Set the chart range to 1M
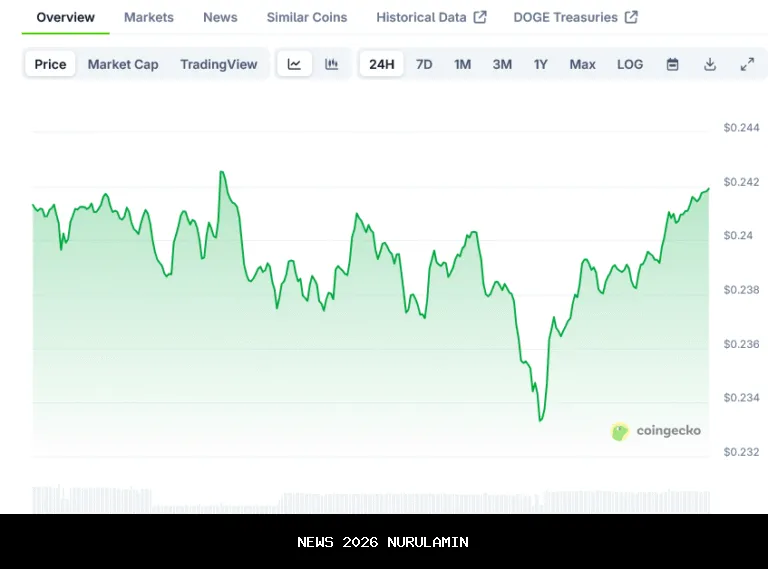The width and height of the screenshot is (768, 569). (x=462, y=64)
